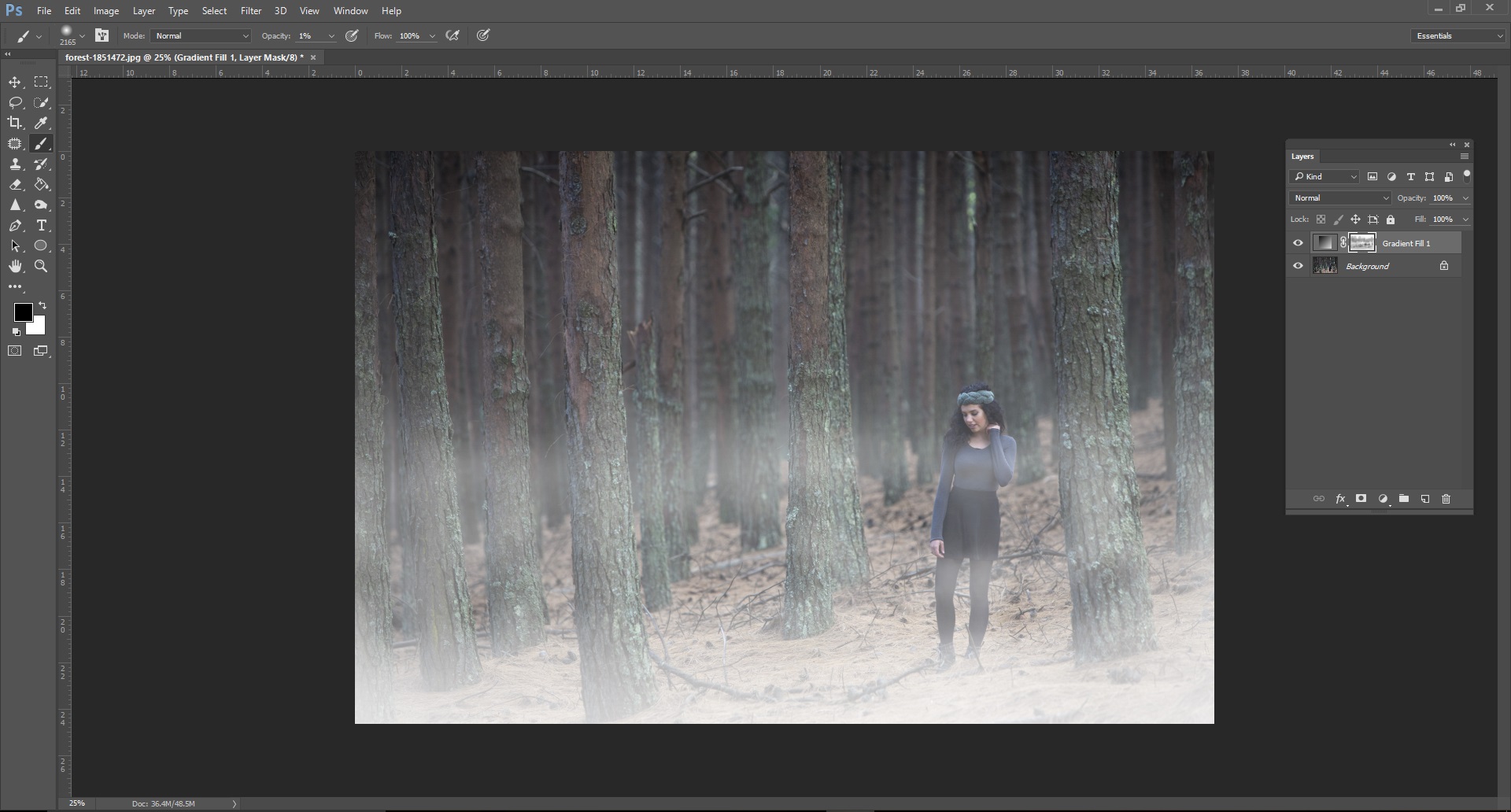Select the Horizontal Type tool
The width and height of the screenshot is (1511, 812).
coord(41,226)
